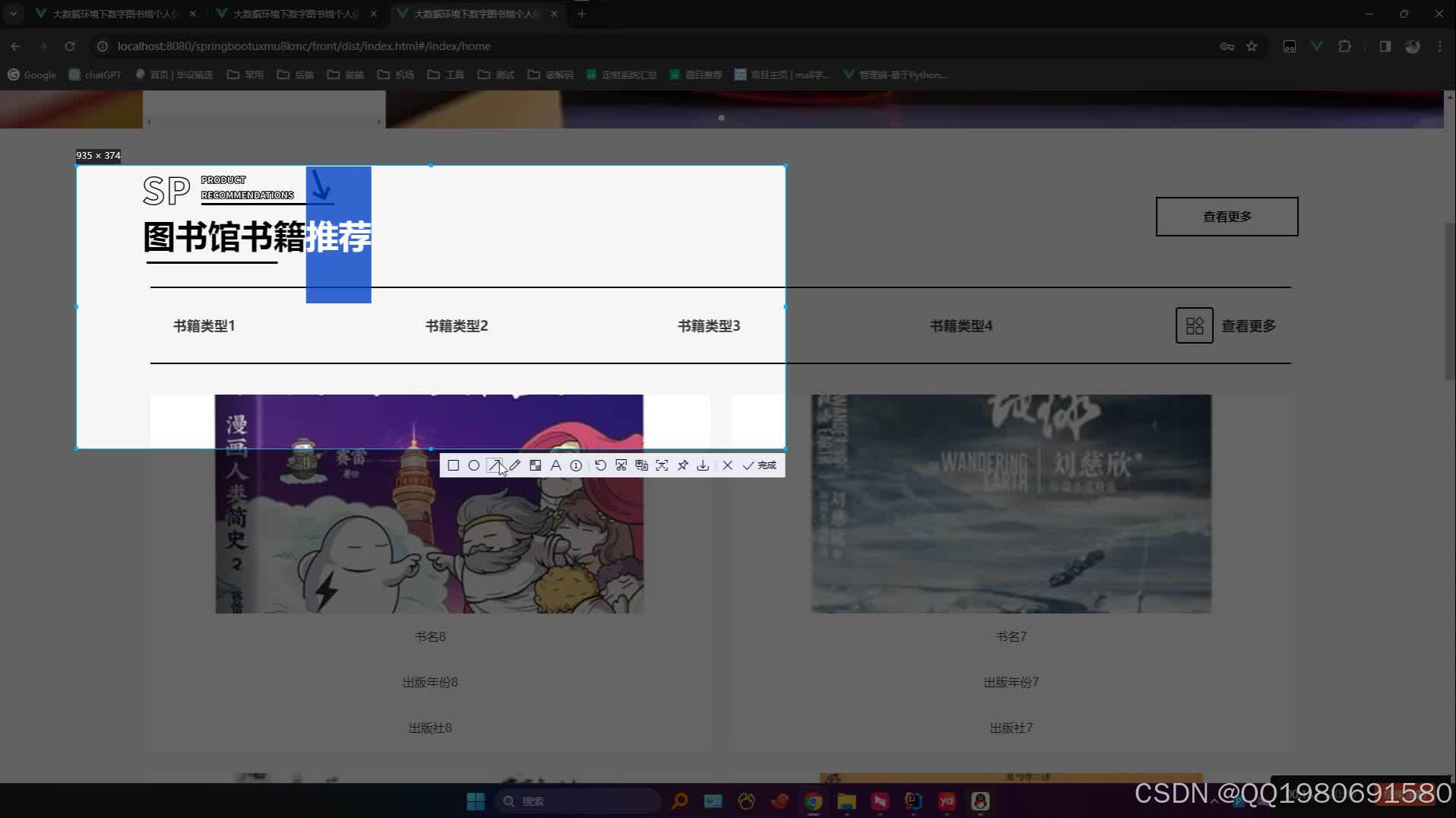
Task: Select the mosaic blur tool
Action: 536,464
